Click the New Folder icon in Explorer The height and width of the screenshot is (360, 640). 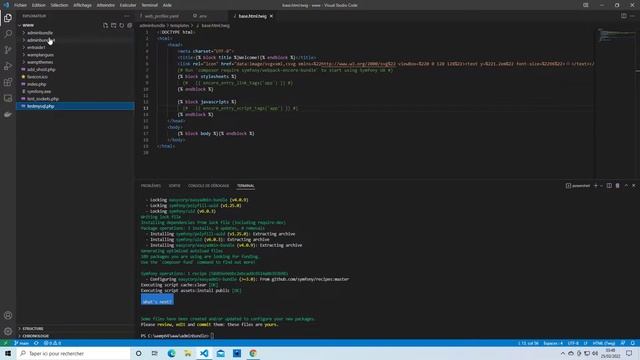(x=113, y=25)
